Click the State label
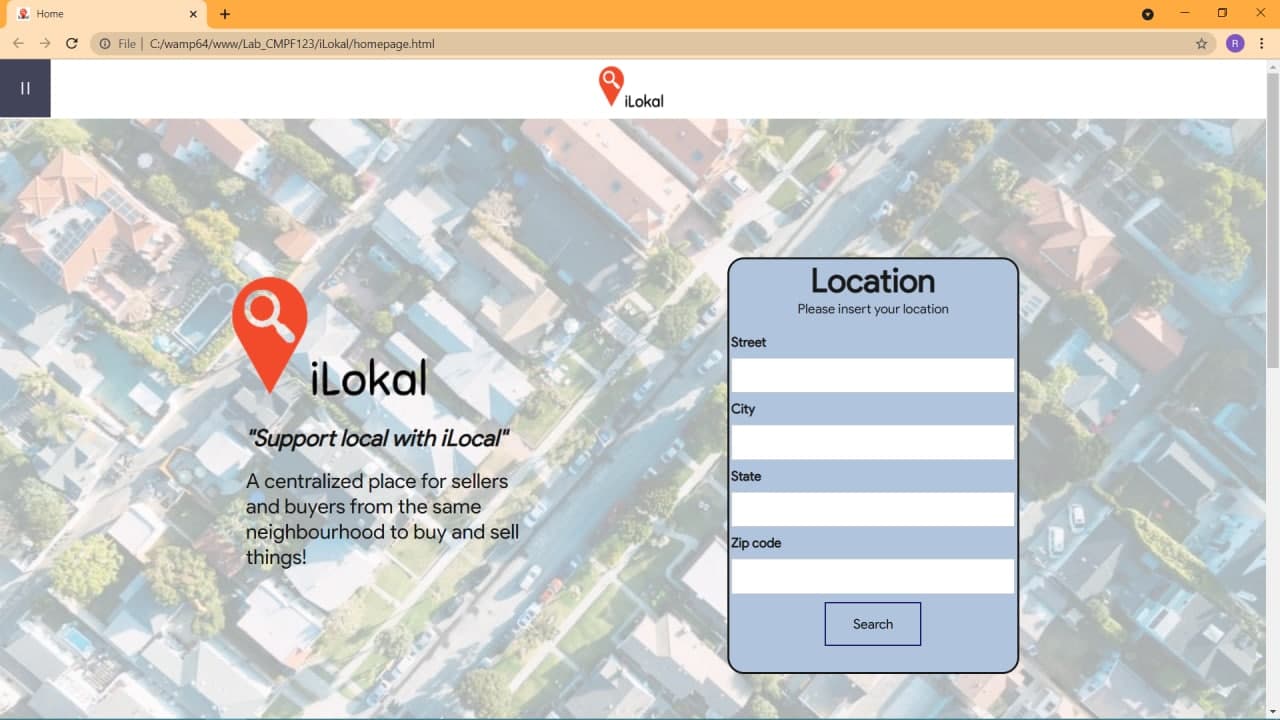1280x720 pixels. [746, 476]
